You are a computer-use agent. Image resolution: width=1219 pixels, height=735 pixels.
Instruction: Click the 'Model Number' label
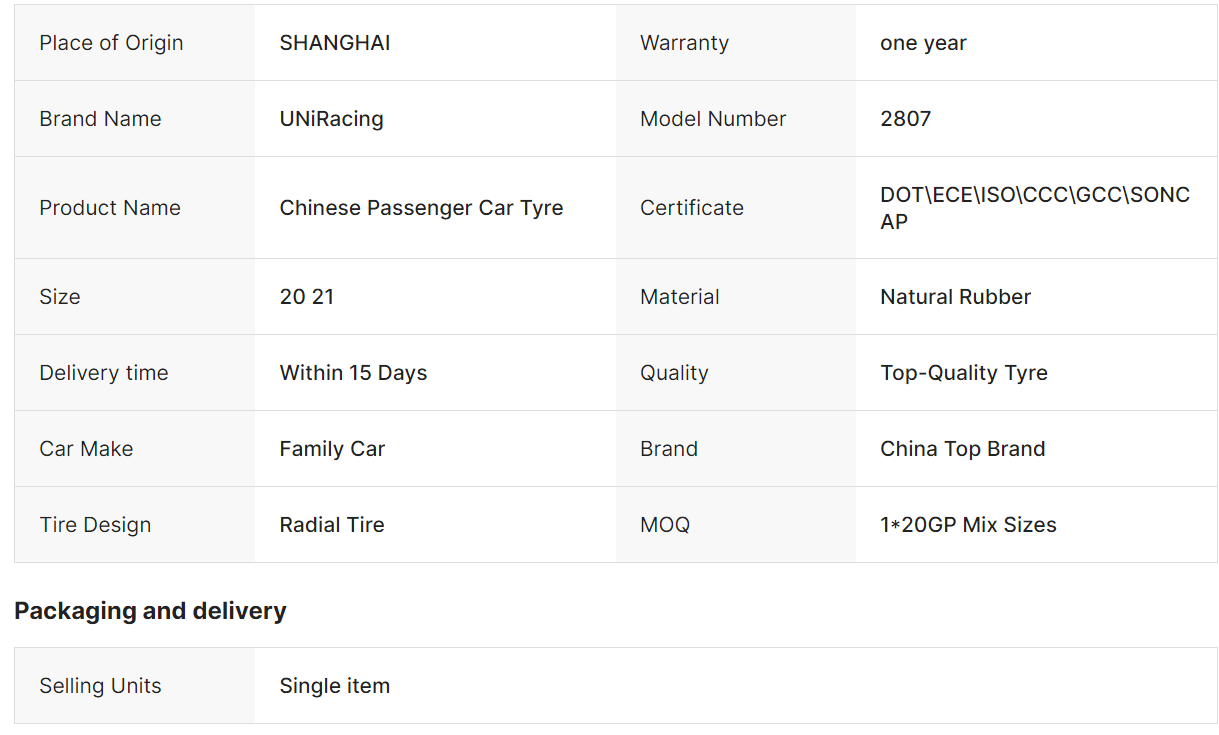[x=712, y=119]
